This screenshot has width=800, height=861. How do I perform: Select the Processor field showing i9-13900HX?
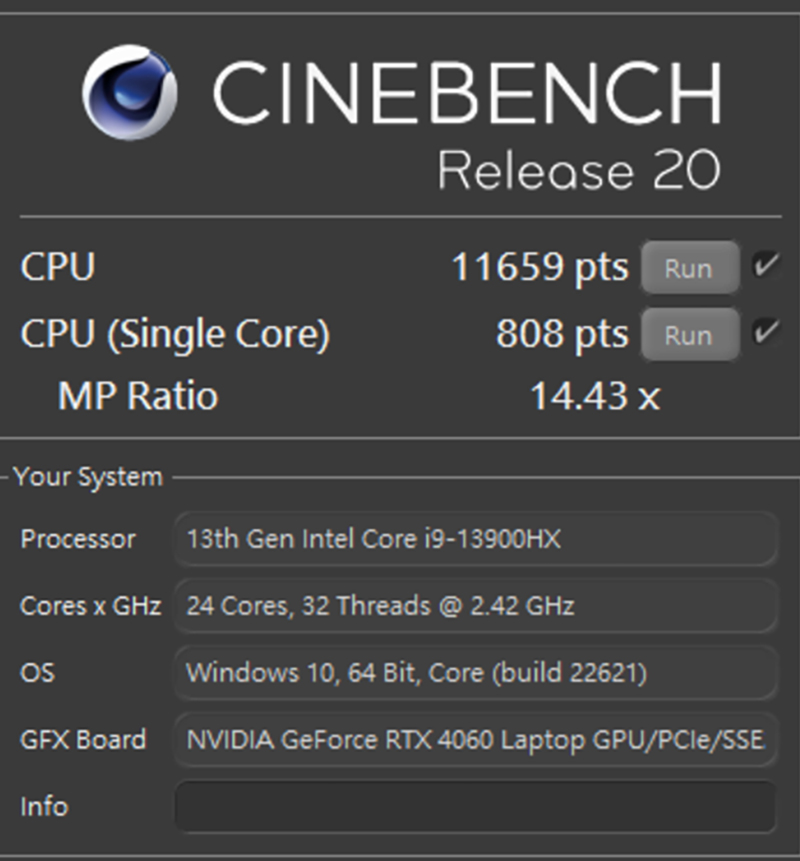[x=475, y=539]
